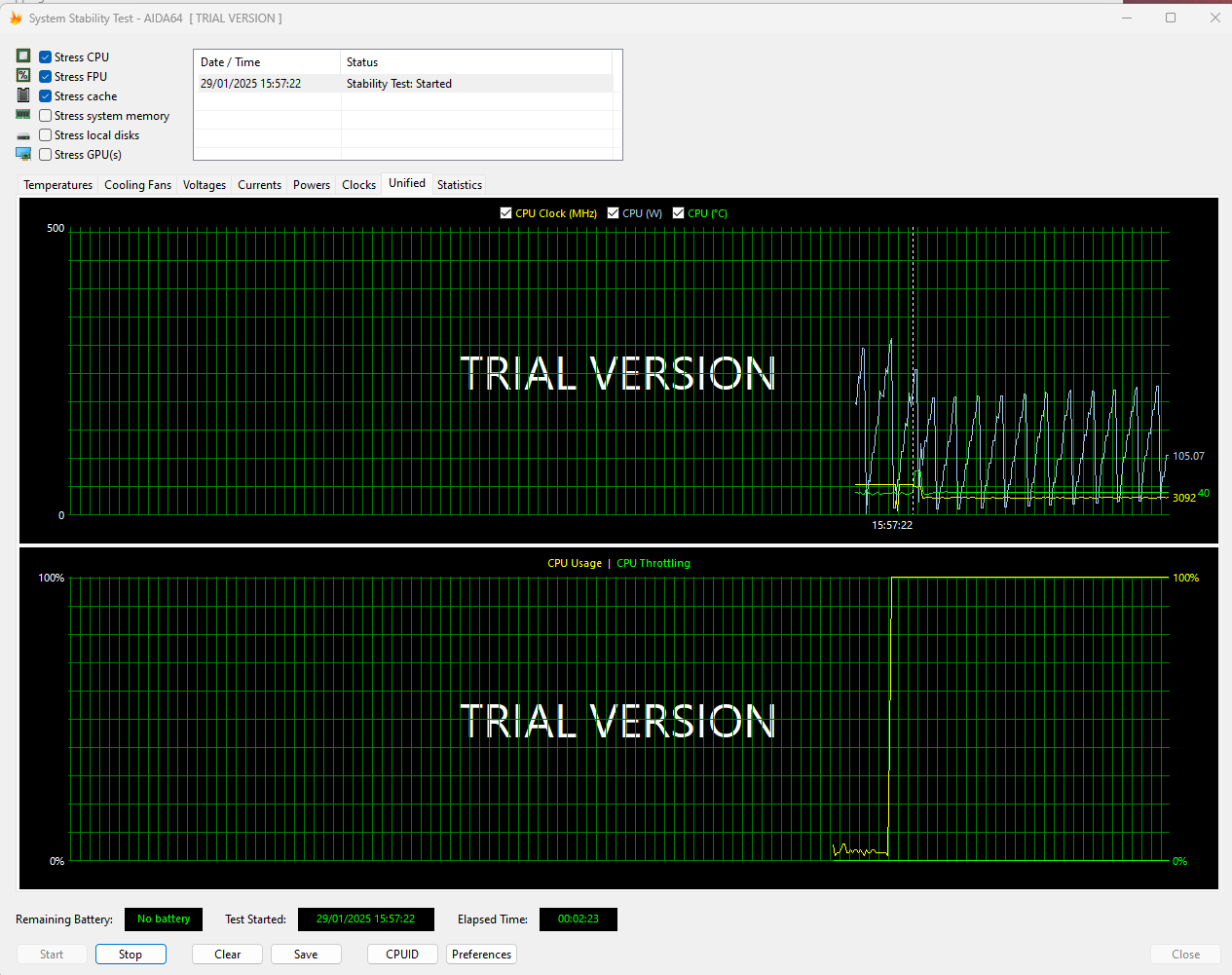The width and height of the screenshot is (1232, 975).
Task: Click the 15:57:22 time marker on graph
Action: 892,525
